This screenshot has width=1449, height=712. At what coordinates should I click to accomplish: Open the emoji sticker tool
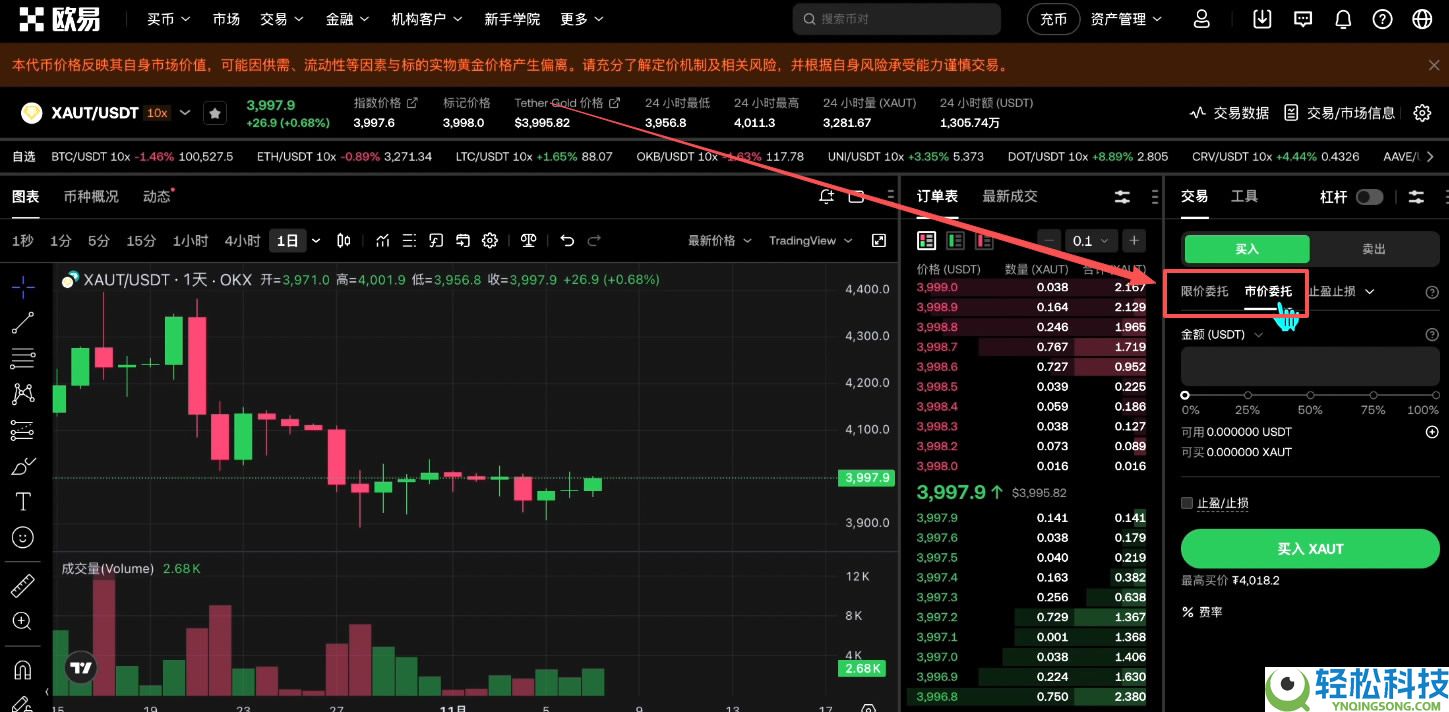pos(22,537)
